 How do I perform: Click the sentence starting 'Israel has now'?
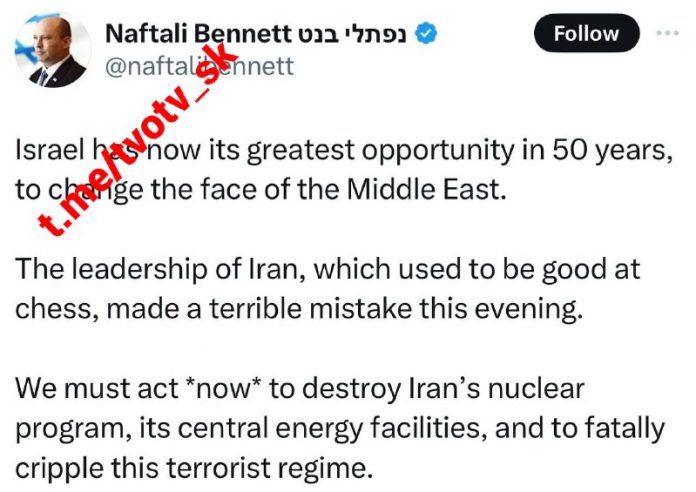pos(200,151)
